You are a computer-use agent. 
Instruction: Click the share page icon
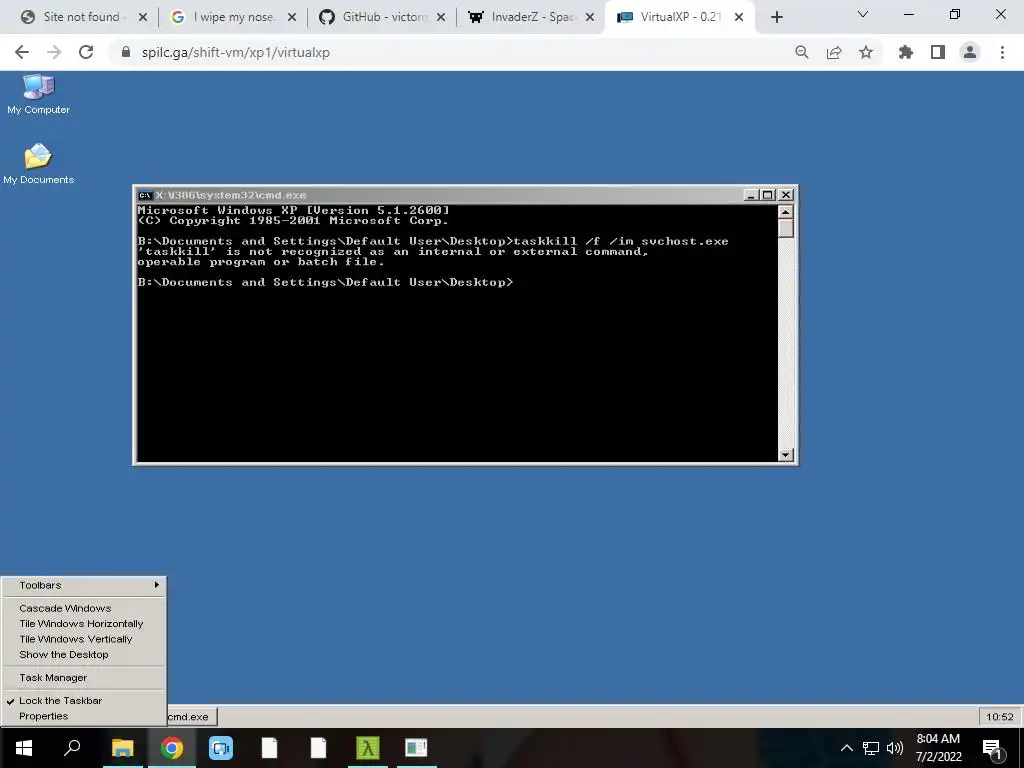[x=834, y=52]
